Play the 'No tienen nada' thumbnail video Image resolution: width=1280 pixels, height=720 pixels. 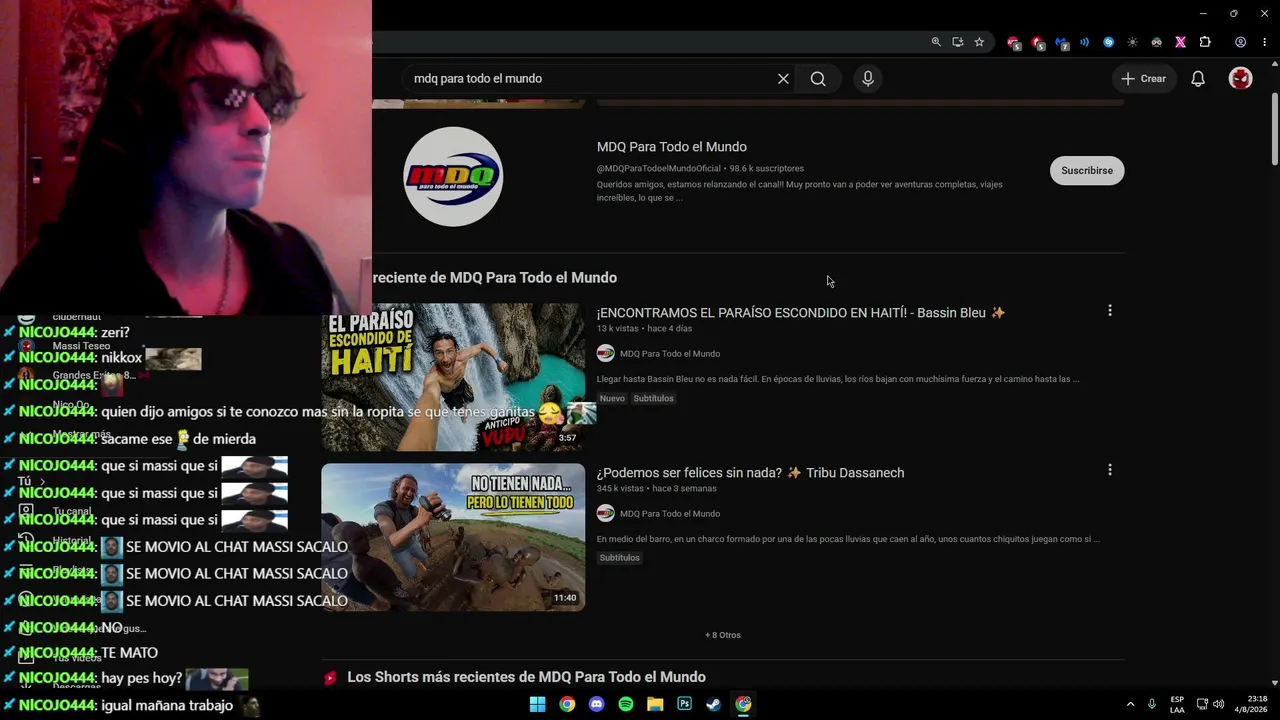pyautogui.click(x=453, y=537)
